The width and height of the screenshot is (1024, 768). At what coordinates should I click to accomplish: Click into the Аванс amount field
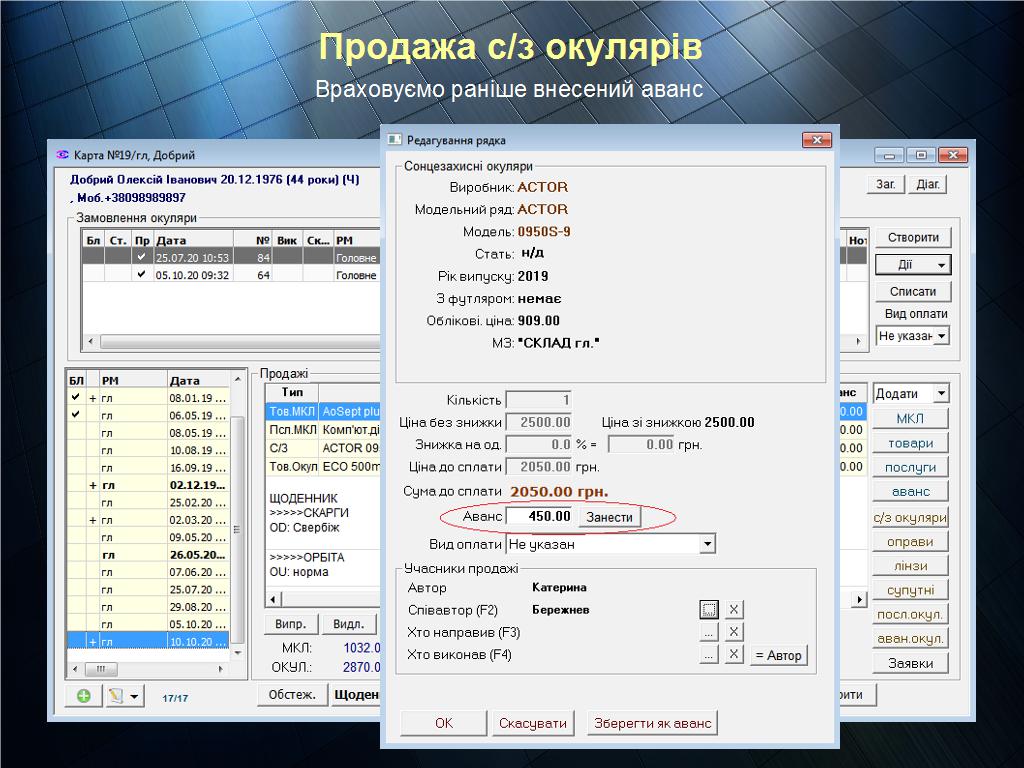click(x=540, y=517)
